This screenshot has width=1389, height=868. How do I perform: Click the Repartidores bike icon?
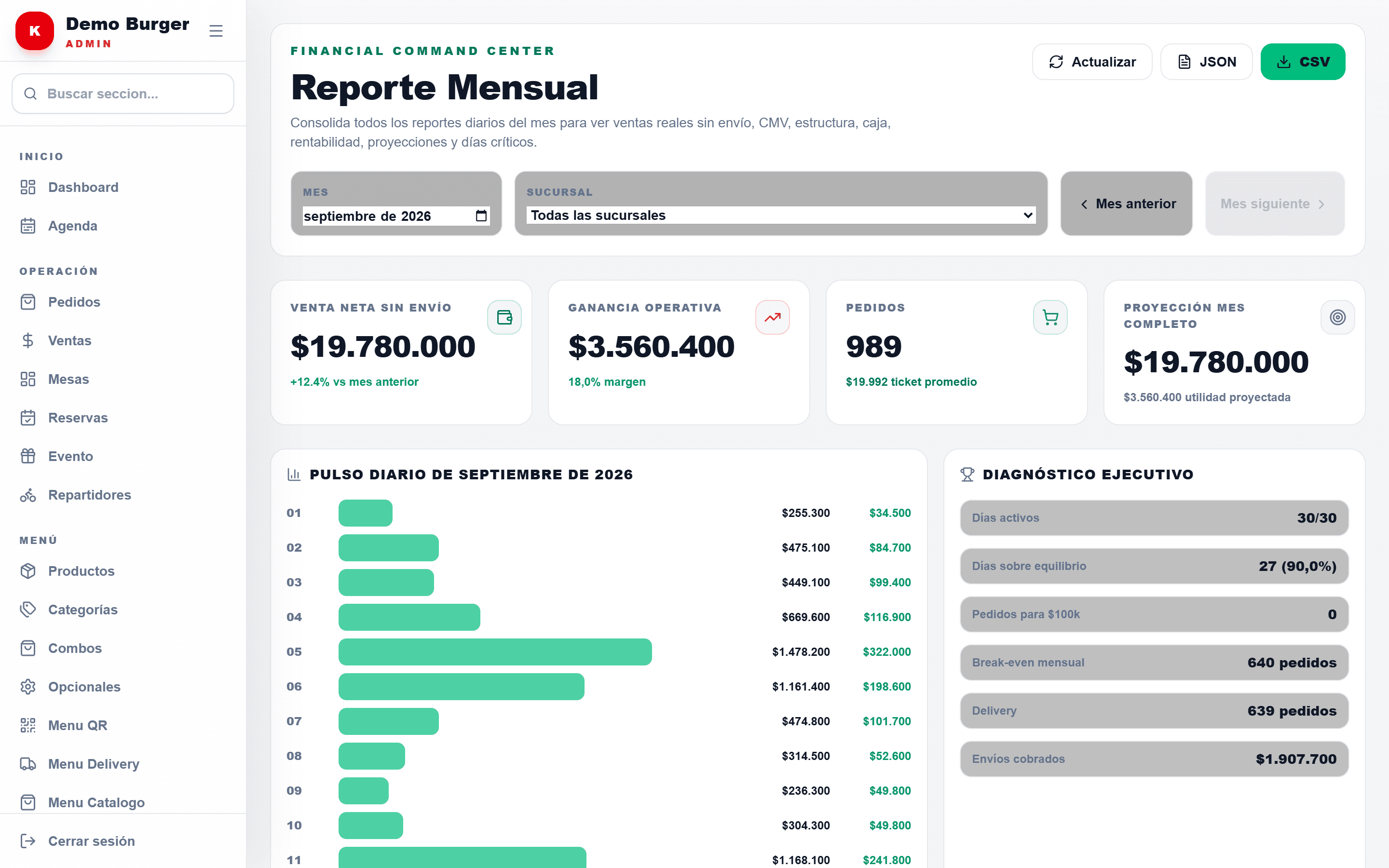(28, 495)
